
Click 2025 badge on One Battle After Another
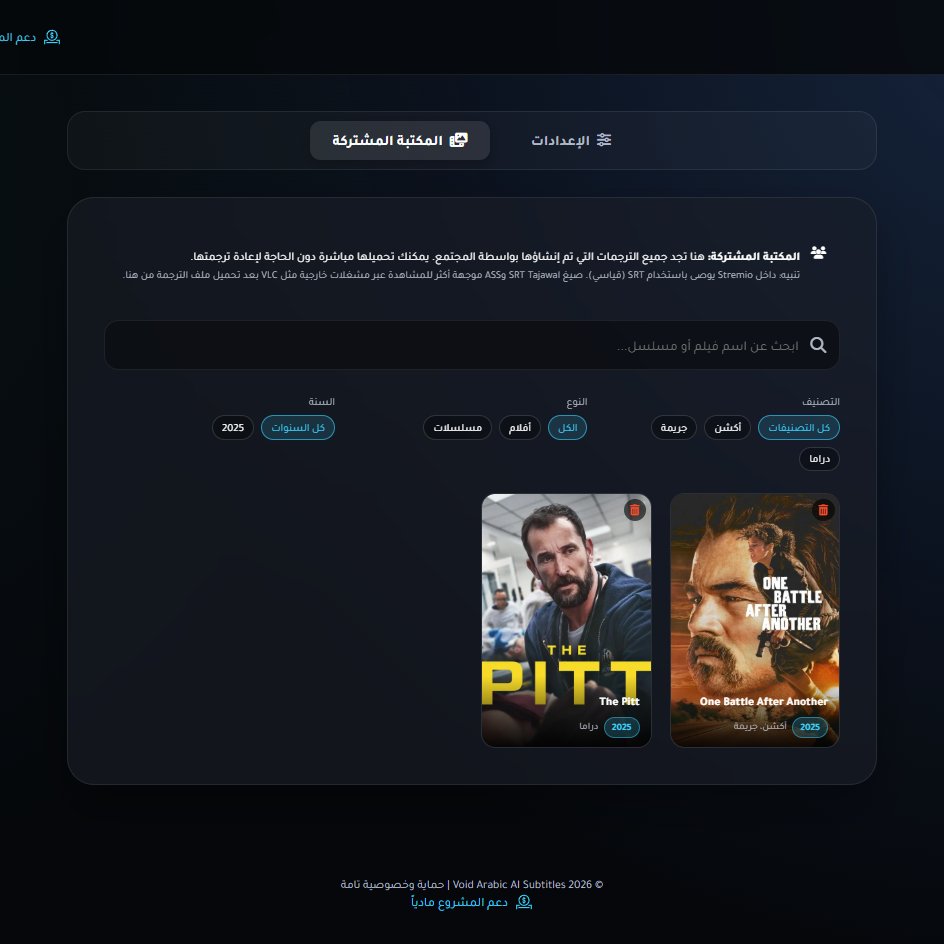810,727
